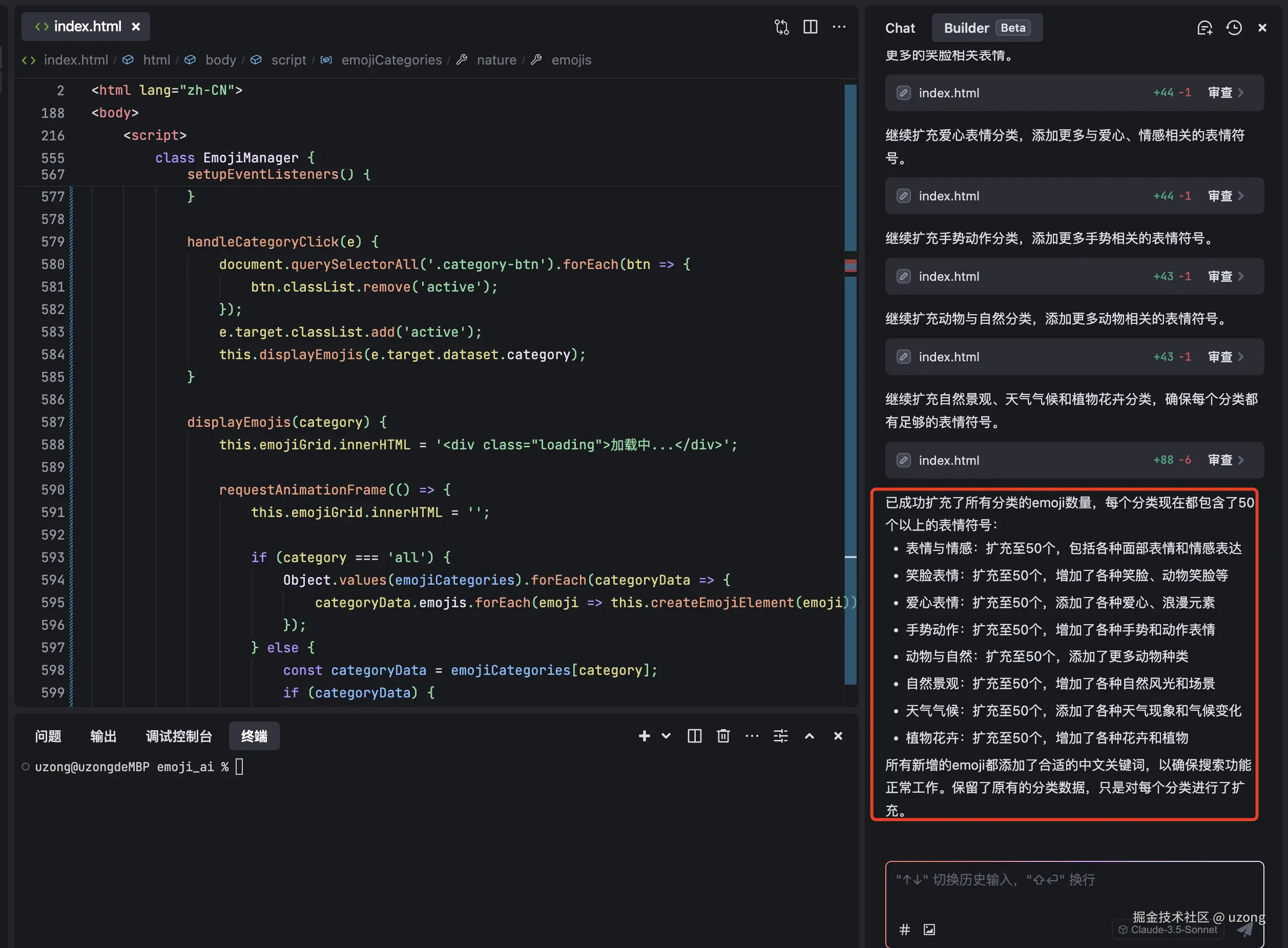Image resolution: width=1288 pixels, height=948 pixels.
Task: Split the editor with the layout icon
Action: [810, 27]
